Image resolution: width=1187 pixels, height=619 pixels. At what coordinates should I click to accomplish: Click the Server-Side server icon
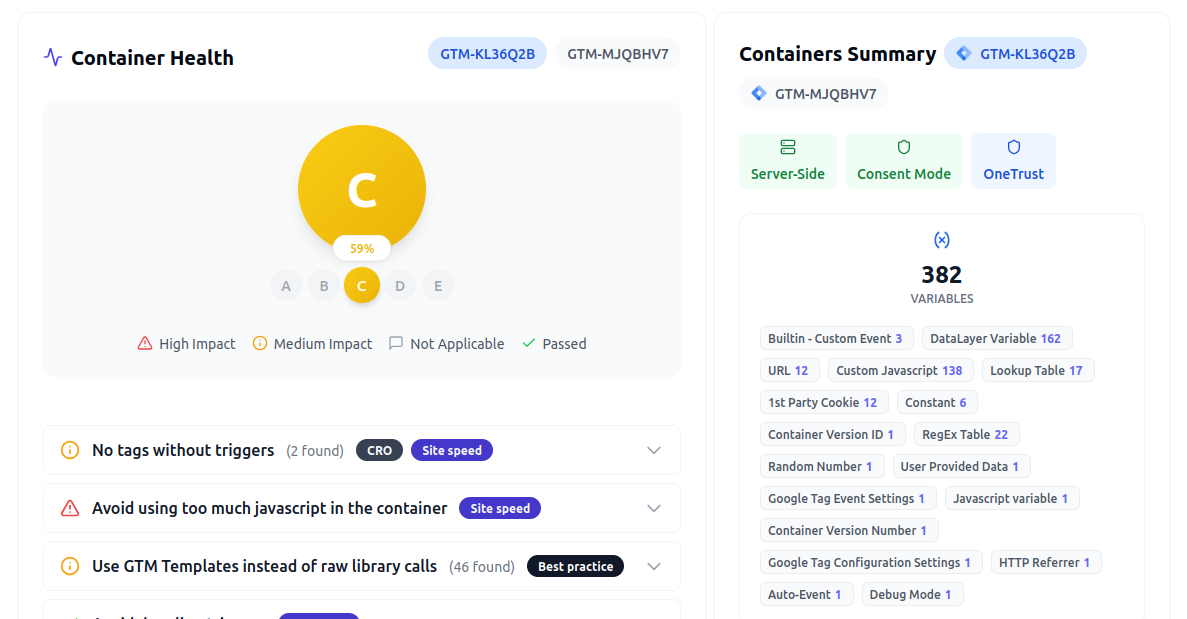(x=788, y=148)
